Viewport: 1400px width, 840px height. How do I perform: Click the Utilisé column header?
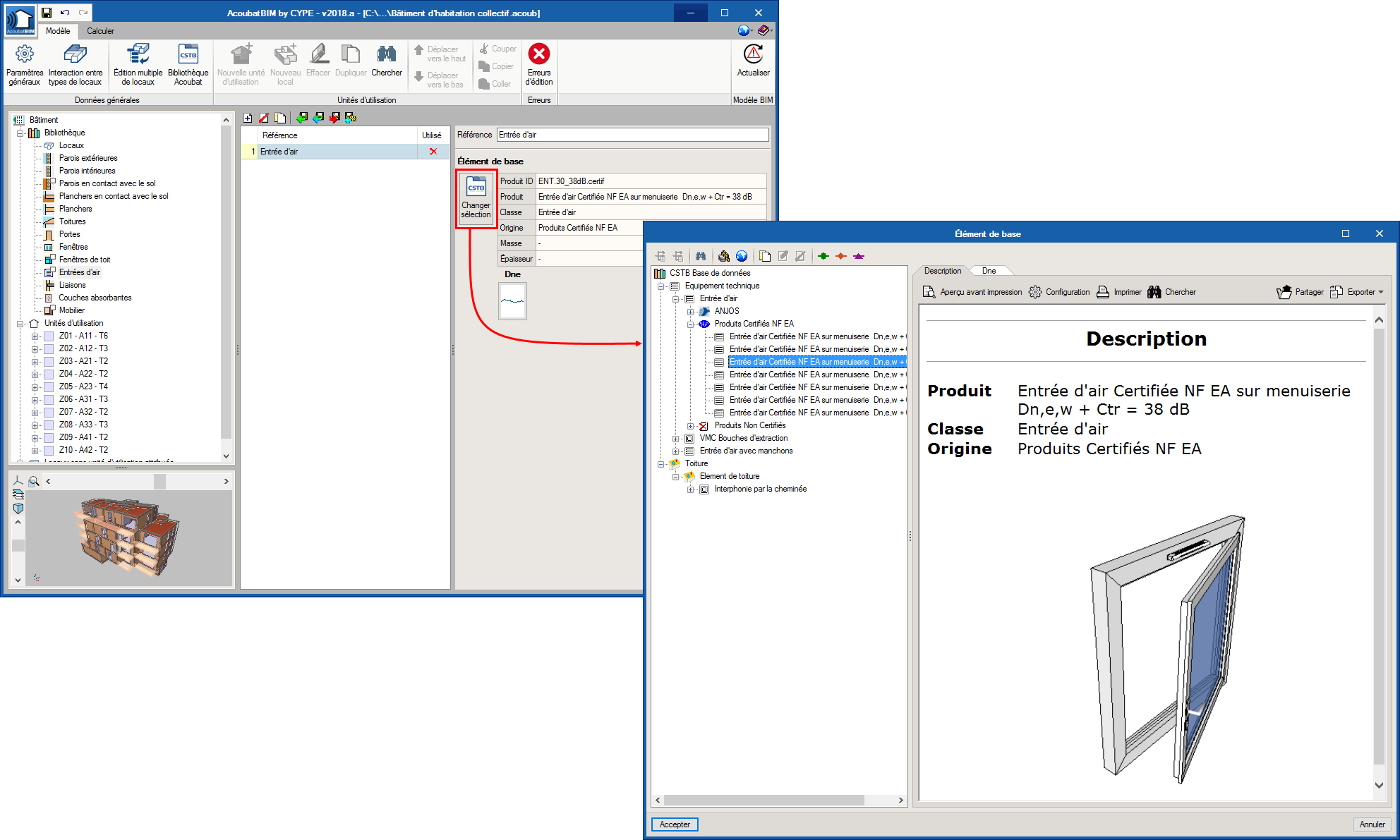[x=432, y=135]
